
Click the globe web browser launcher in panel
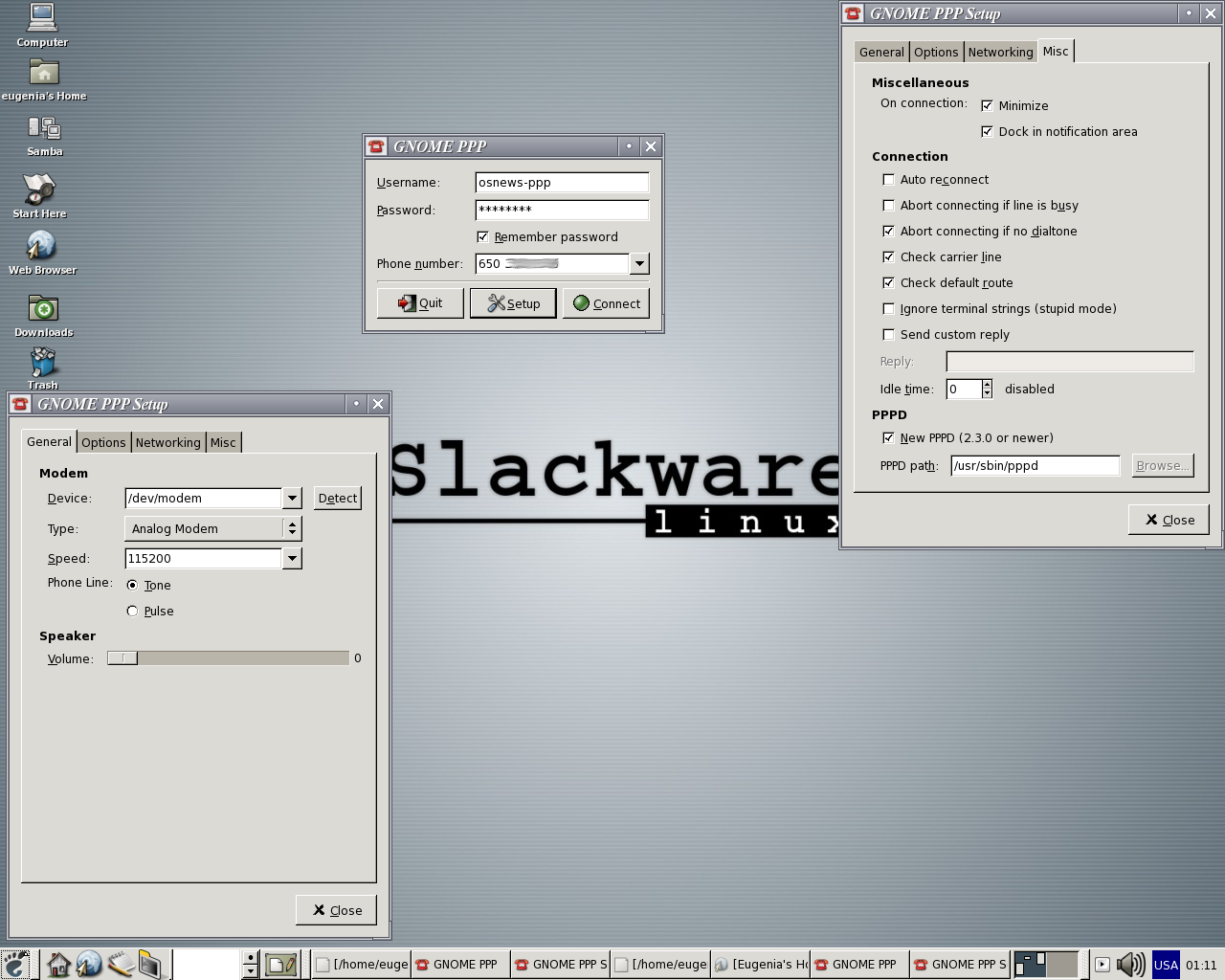click(x=89, y=964)
